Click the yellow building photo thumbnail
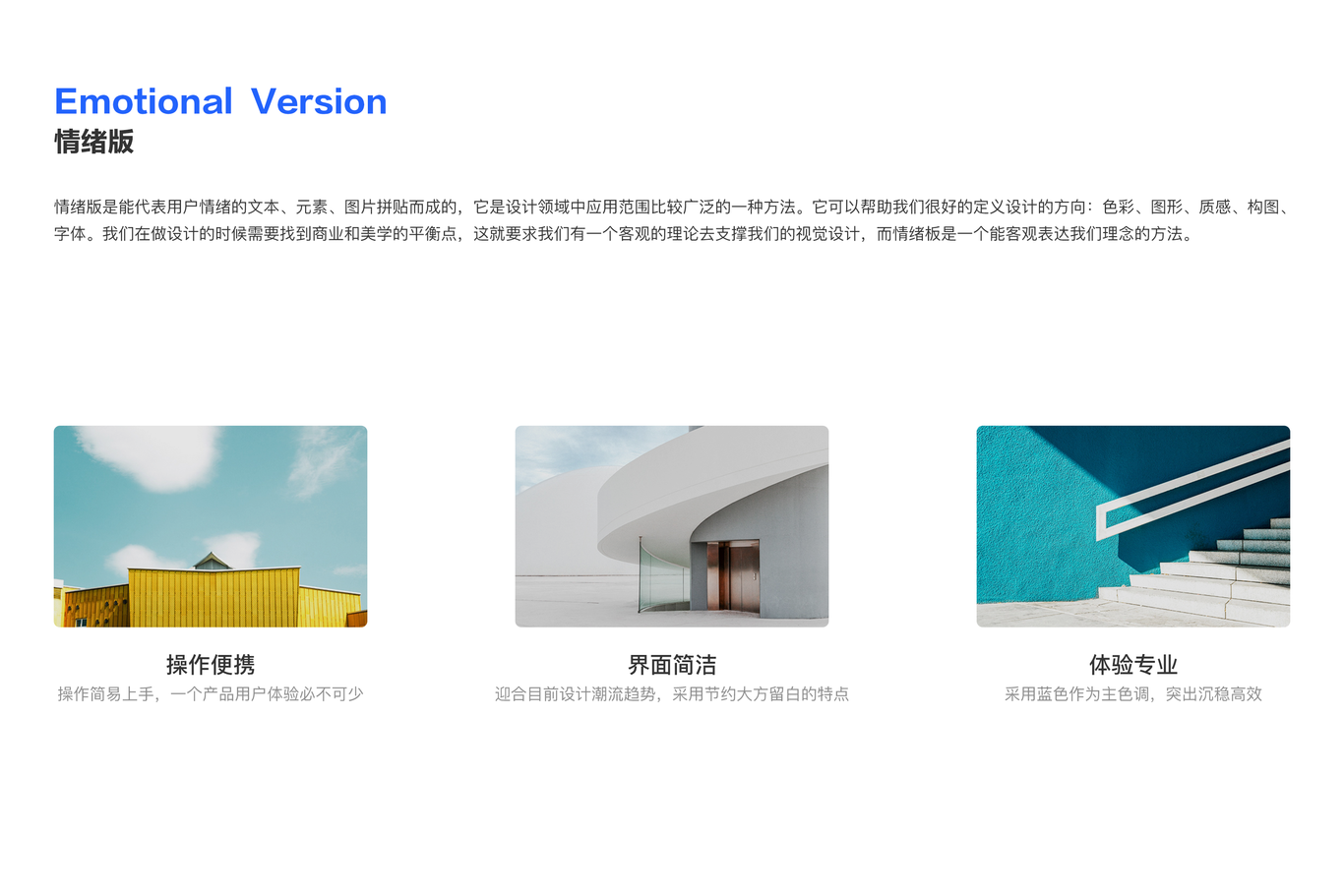Viewport: 1344px width, 896px height. tap(211, 526)
